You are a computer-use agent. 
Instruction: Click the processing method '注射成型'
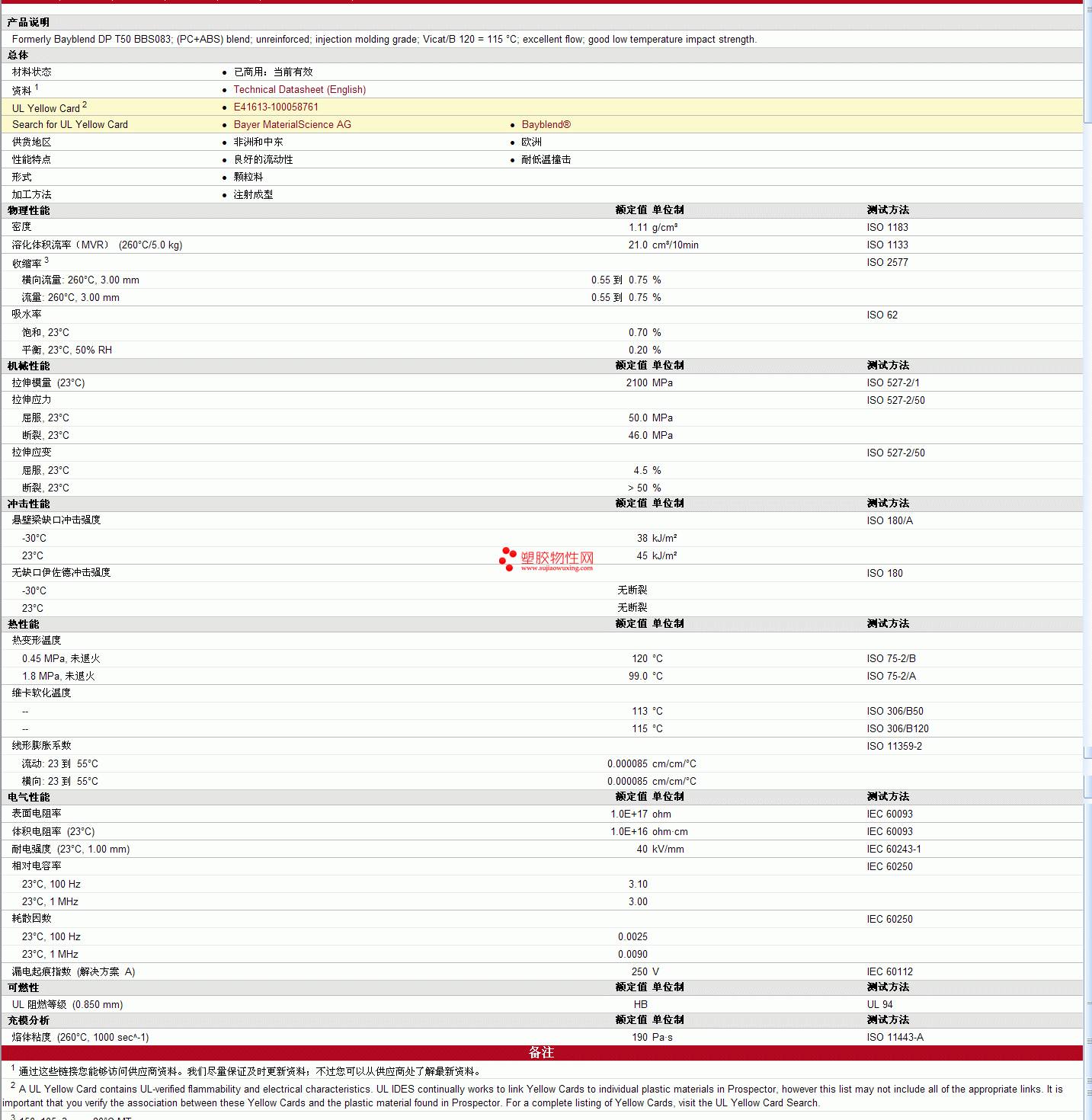click(x=253, y=195)
